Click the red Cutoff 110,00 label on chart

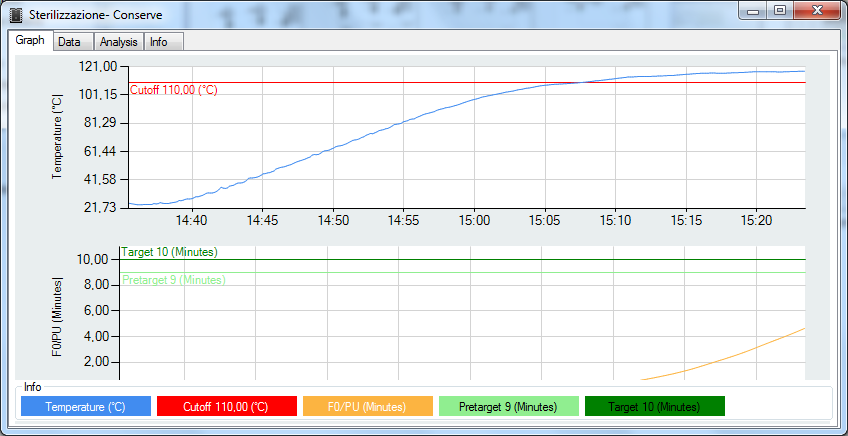coord(174,90)
